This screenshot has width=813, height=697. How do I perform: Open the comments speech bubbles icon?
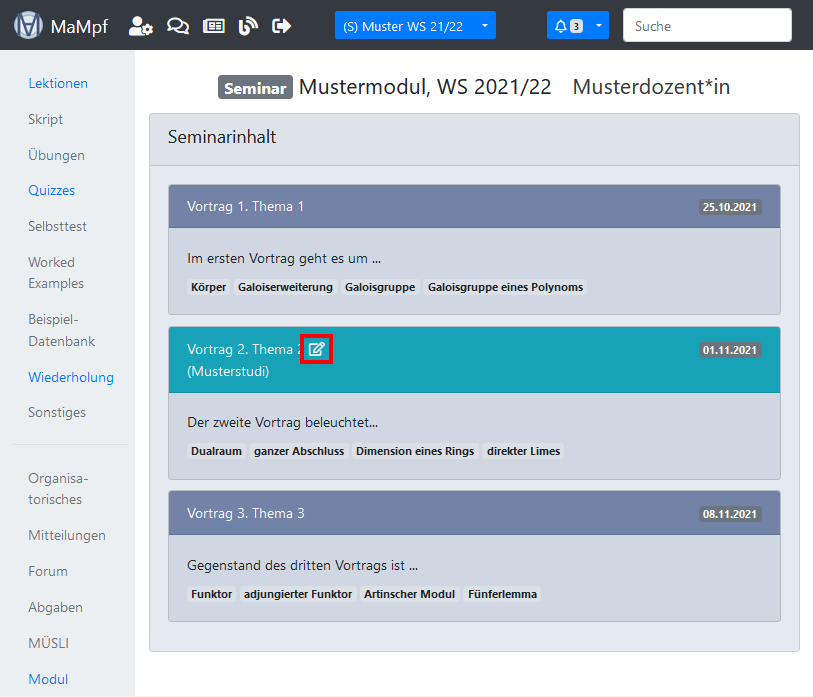coord(178,26)
